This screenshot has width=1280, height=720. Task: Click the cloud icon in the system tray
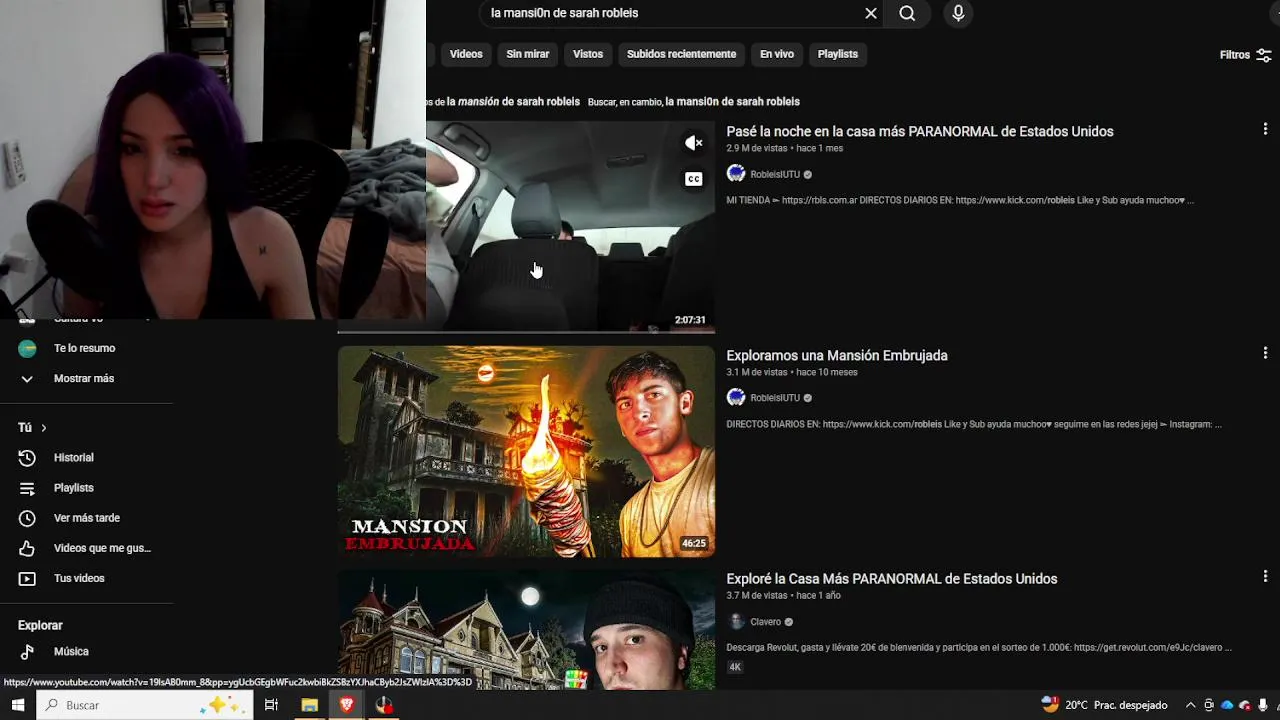click(x=1227, y=705)
